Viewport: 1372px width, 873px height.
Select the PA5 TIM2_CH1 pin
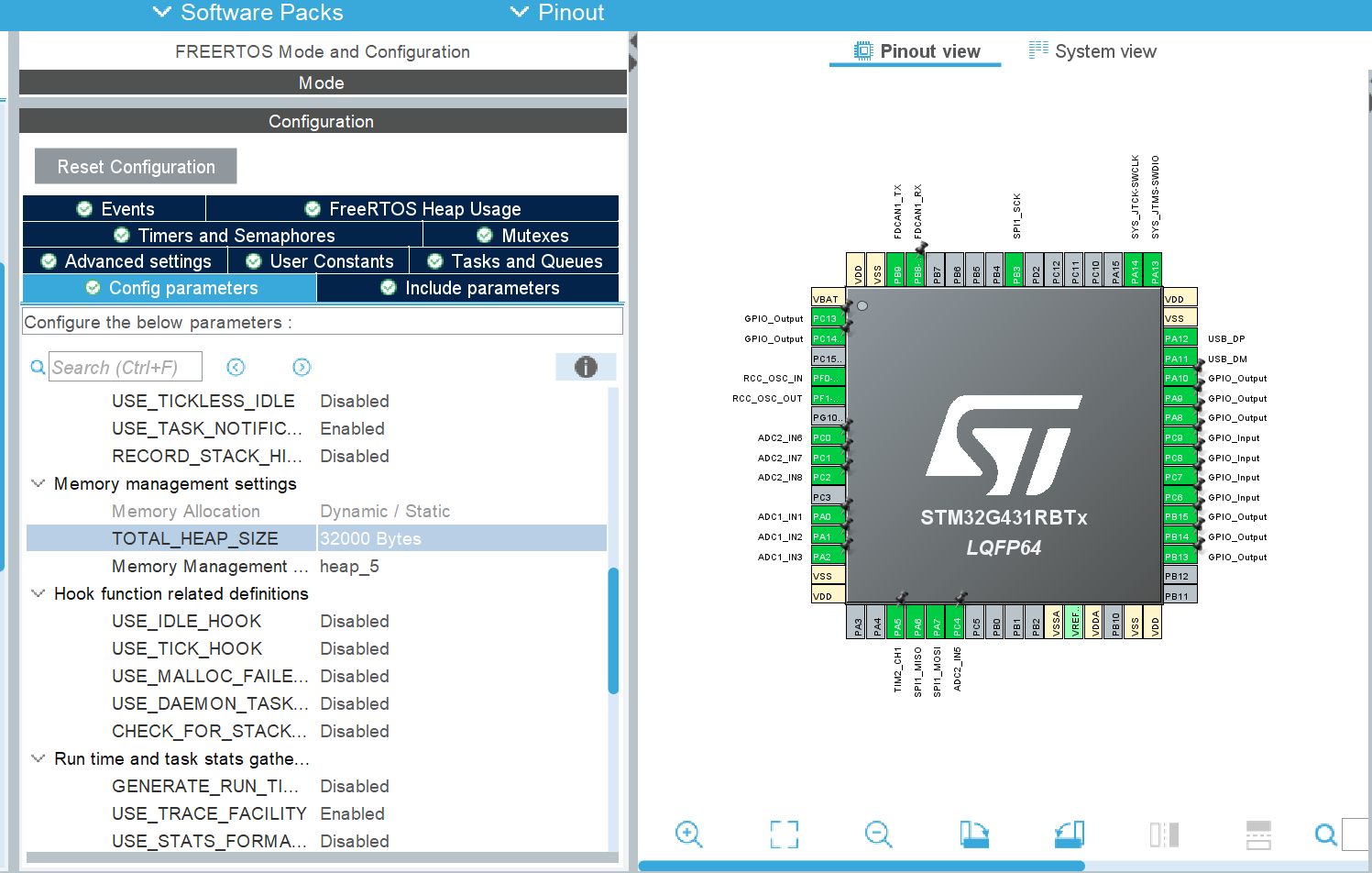pyautogui.click(x=897, y=622)
